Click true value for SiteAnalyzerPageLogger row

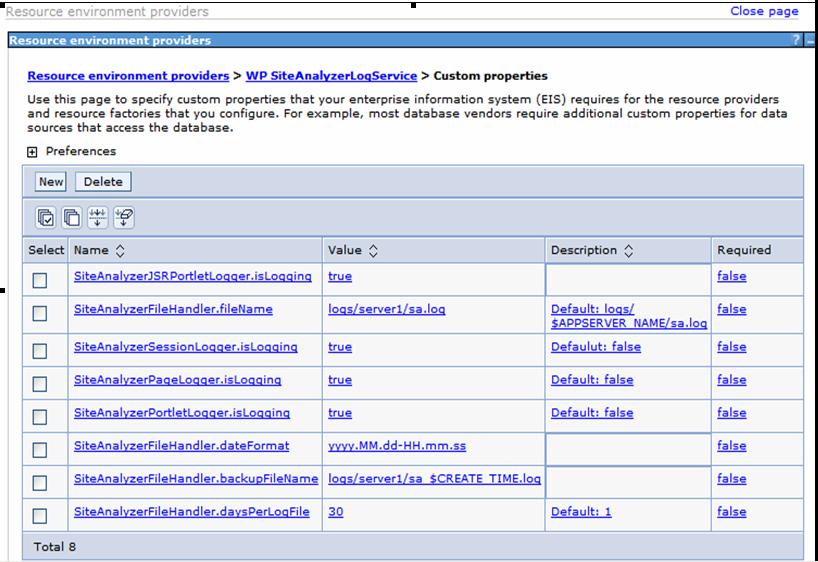point(340,379)
